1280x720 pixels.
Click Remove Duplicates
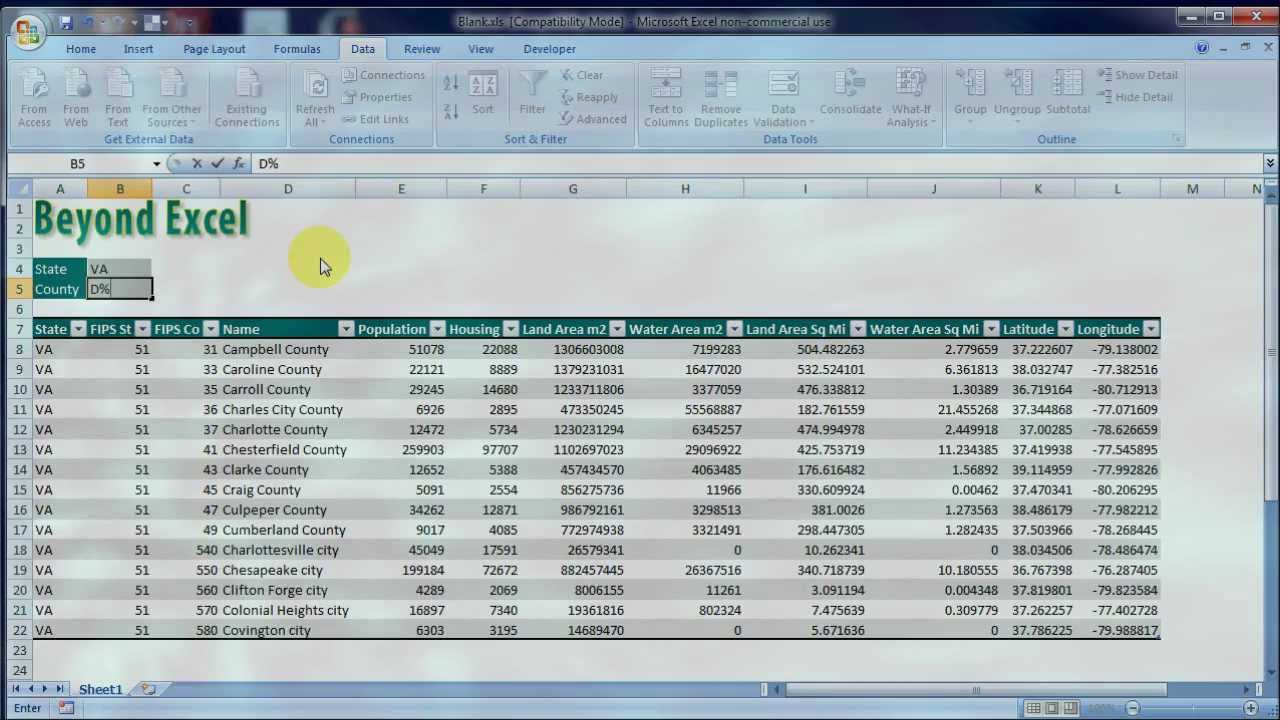tap(721, 98)
